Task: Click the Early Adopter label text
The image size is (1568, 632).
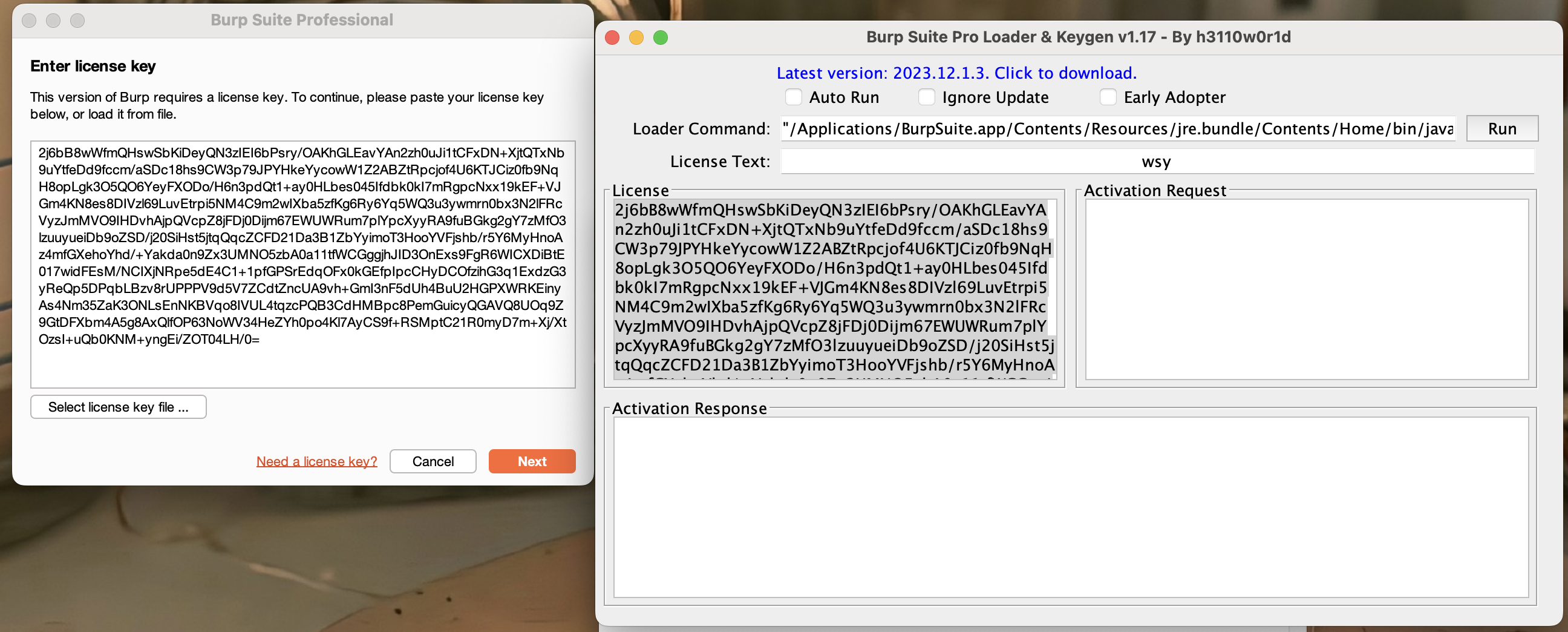Action: pyautogui.click(x=1174, y=97)
